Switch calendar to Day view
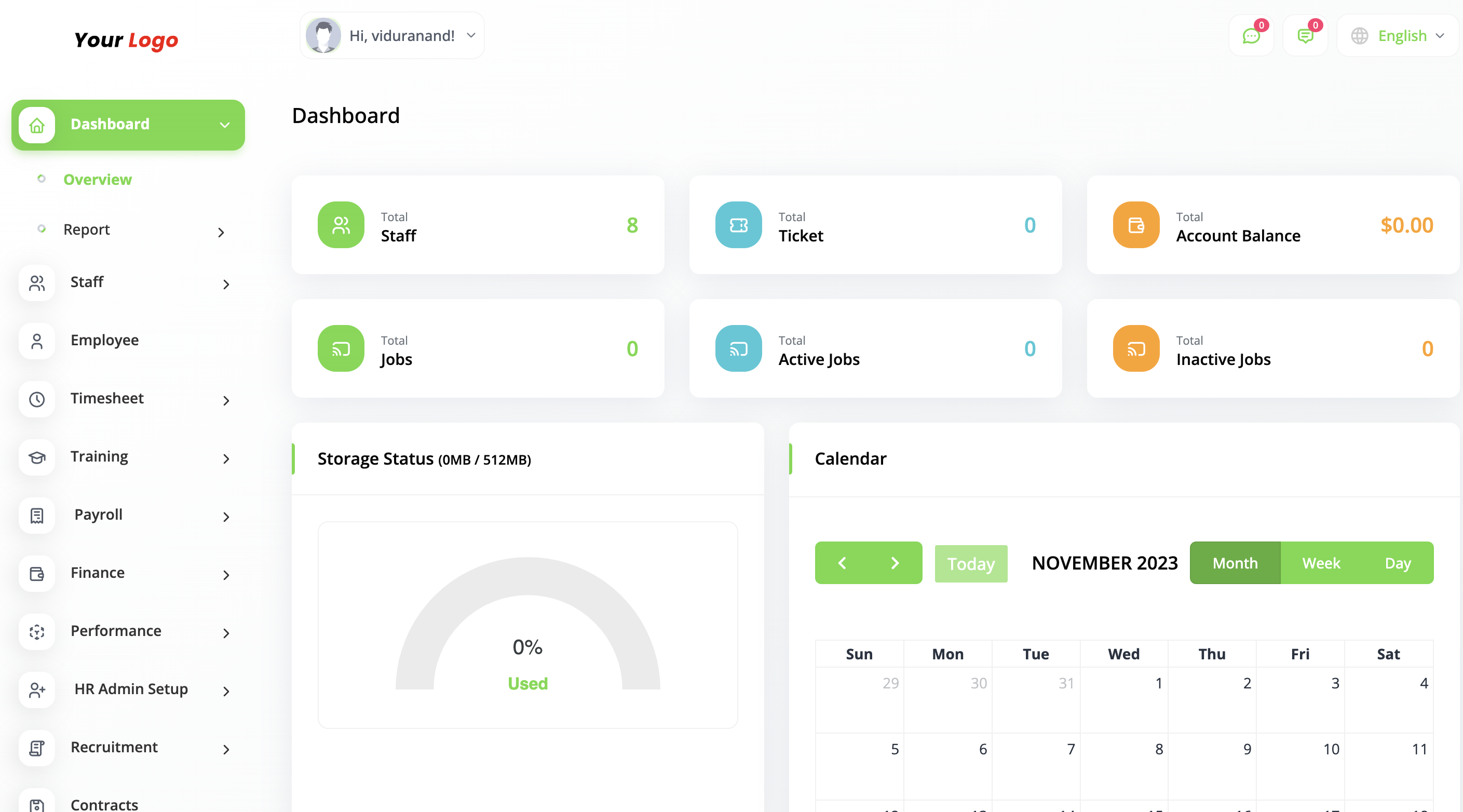This screenshot has height=812, width=1463. (x=1398, y=563)
